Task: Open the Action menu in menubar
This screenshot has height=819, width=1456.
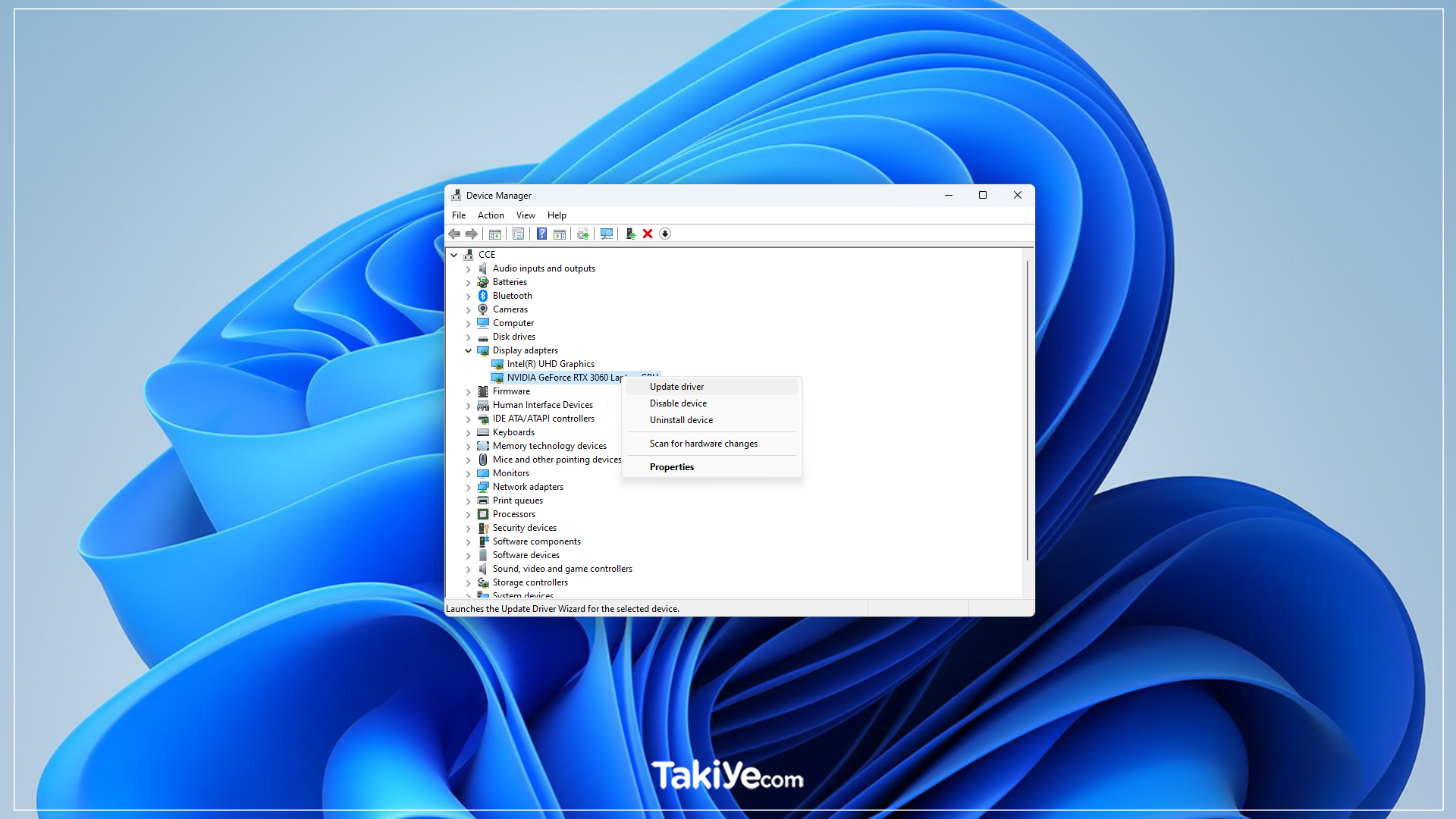Action: [x=489, y=215]
